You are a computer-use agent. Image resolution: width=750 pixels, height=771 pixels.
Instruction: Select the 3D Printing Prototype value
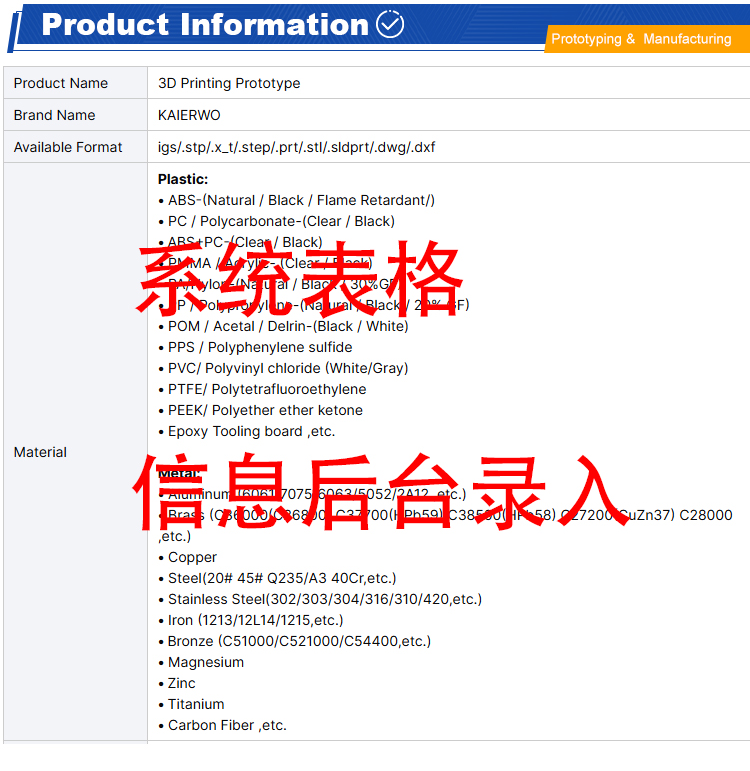(x=229, y=83)
